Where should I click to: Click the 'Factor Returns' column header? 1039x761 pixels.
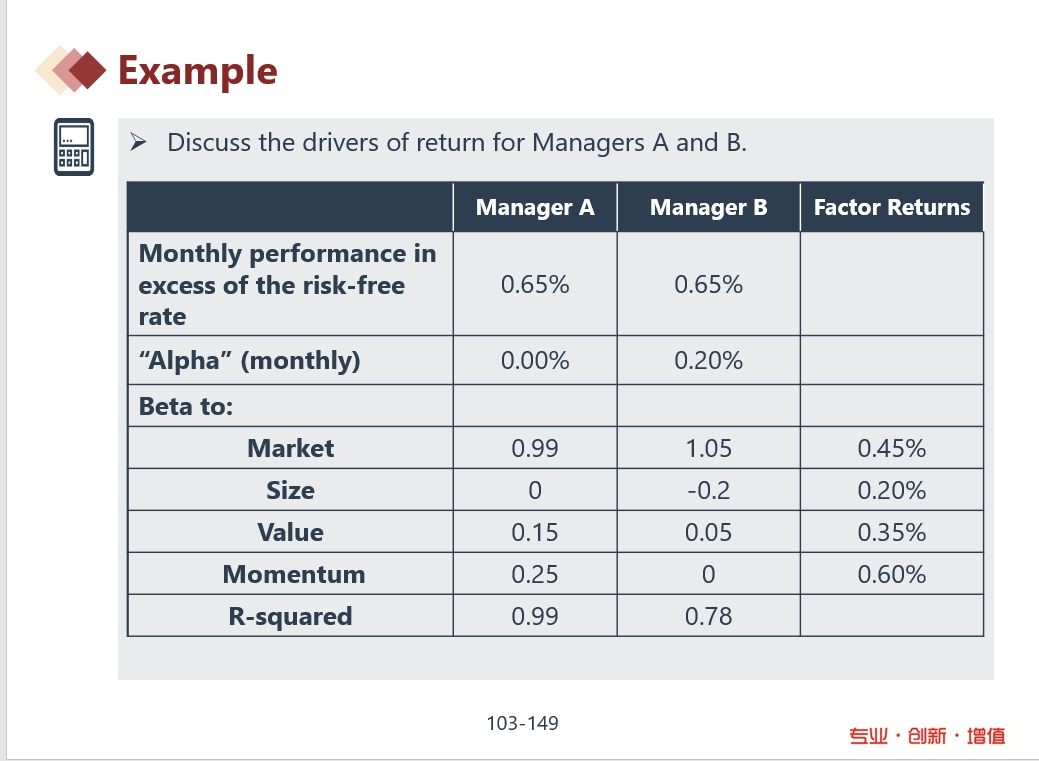[x=891, y=207]
